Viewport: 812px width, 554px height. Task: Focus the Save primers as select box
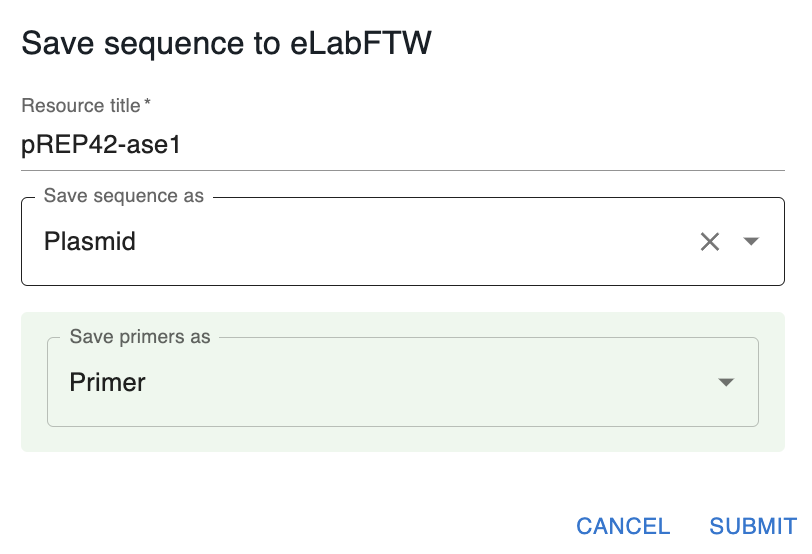coord(400,382)
